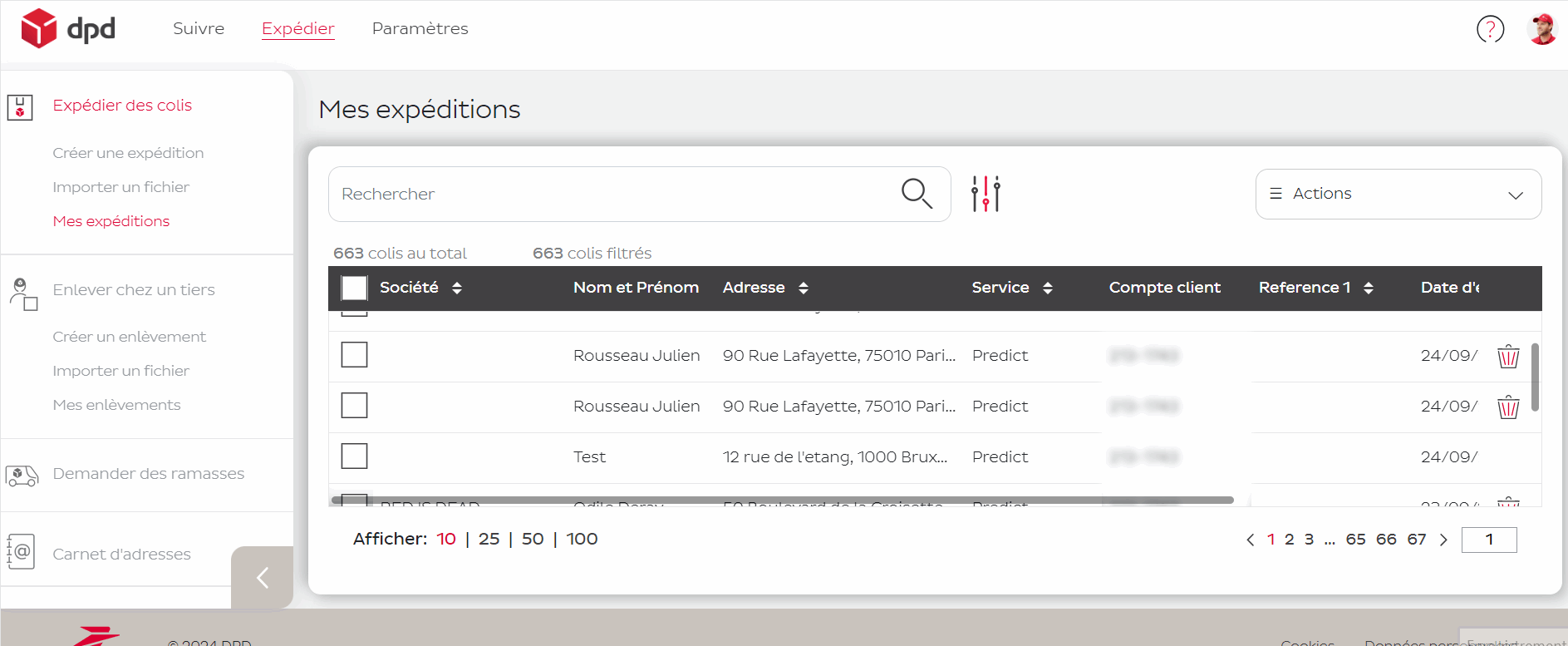Click the table vertical scrollbar

(1535, 377)
